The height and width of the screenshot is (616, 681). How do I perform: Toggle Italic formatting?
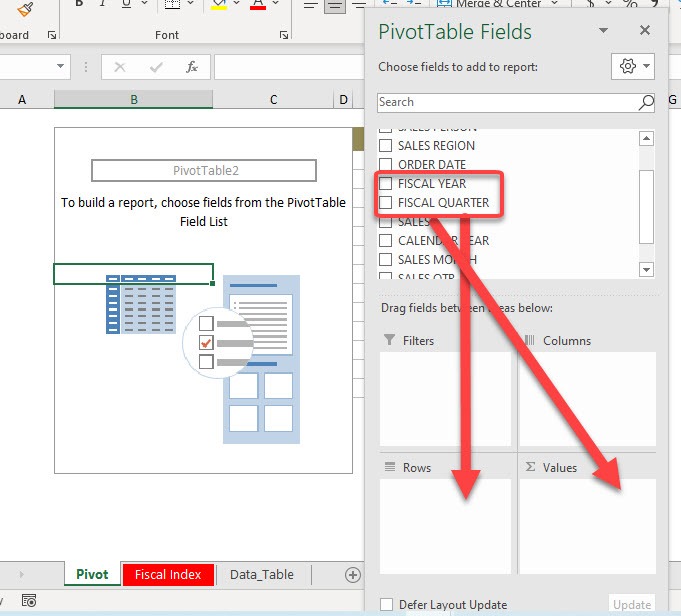[x=102, y=3]
